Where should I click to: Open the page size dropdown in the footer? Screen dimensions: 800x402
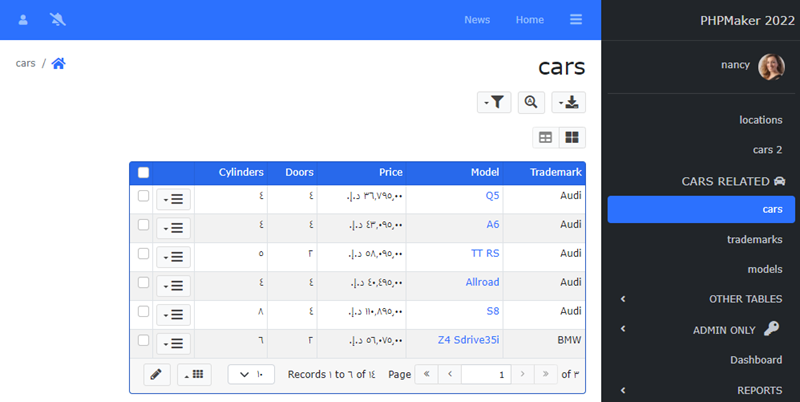251,374
